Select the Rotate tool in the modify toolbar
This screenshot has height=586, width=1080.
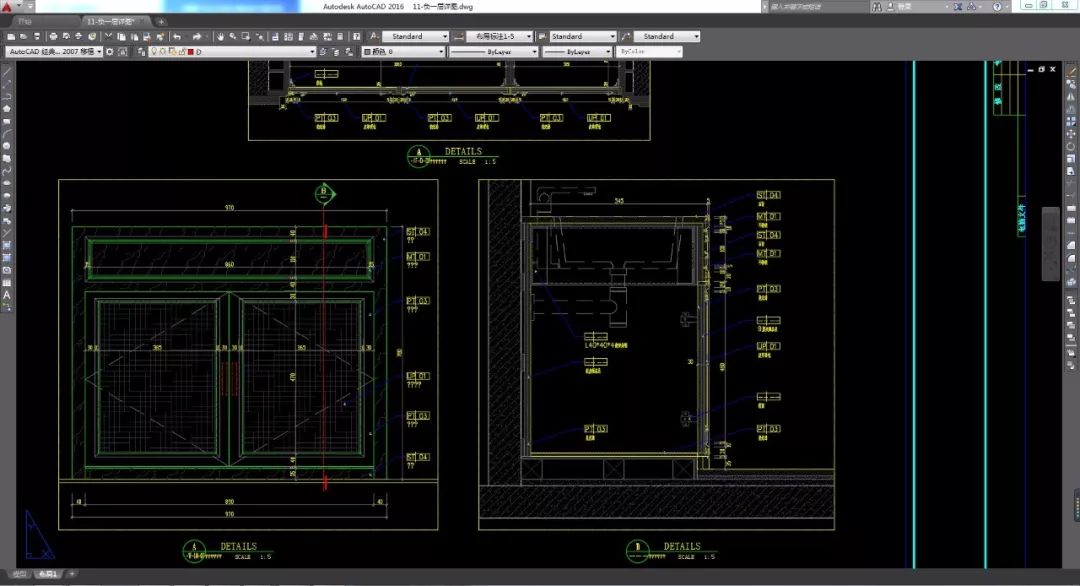click(x=1071, y=146)
